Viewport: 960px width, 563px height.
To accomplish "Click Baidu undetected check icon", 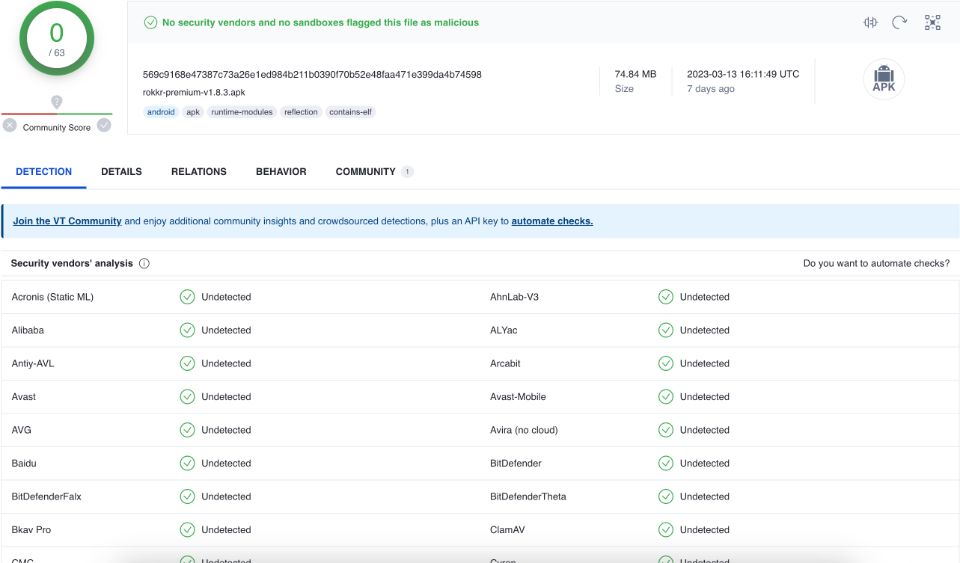I will pyautogui.click(x=187, y=463).
